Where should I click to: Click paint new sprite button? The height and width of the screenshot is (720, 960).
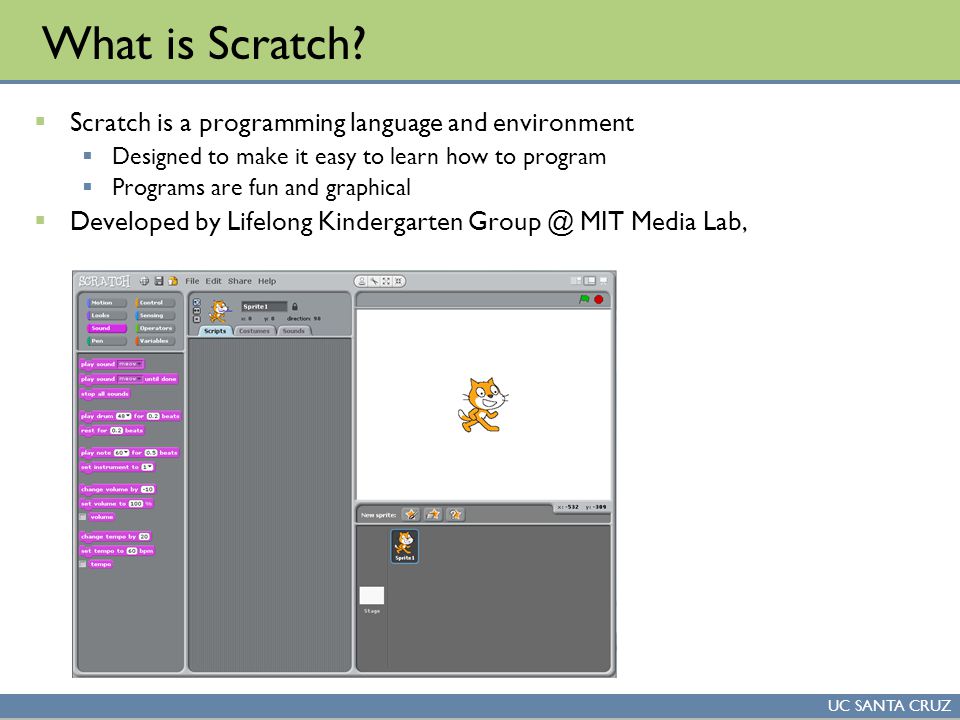coord(411,514)
